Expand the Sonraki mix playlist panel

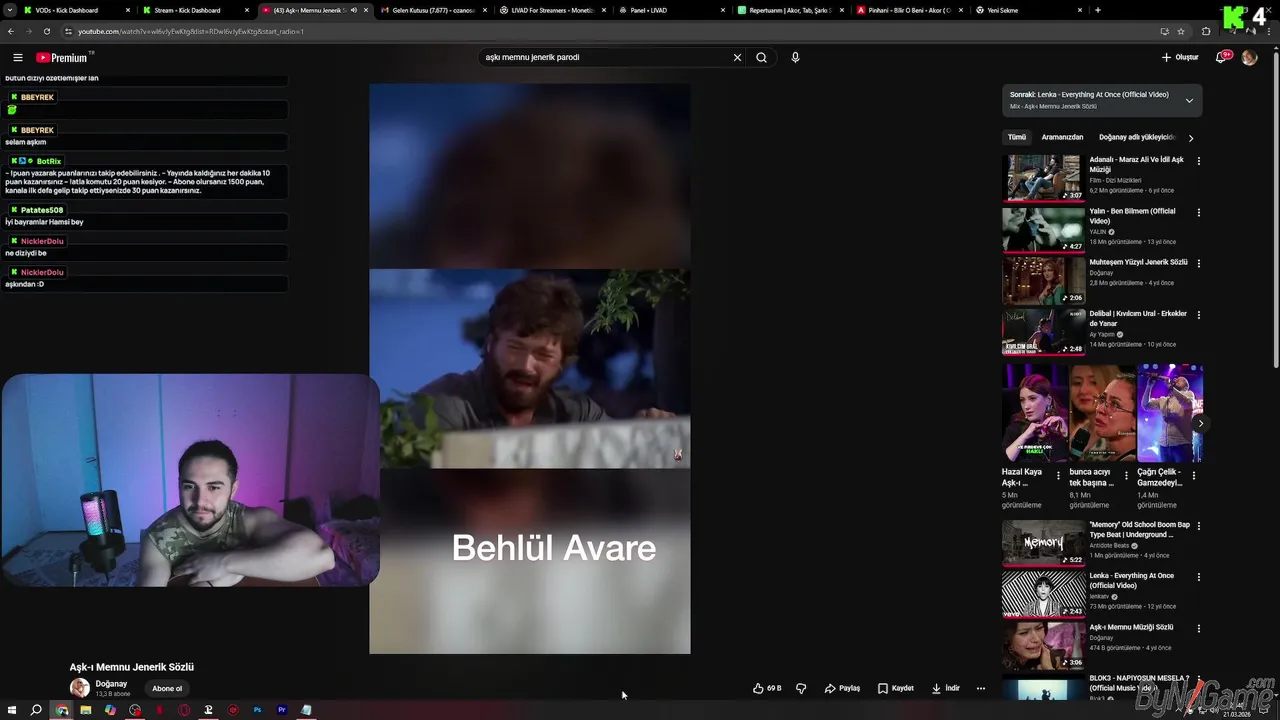tap(1189, 100)
